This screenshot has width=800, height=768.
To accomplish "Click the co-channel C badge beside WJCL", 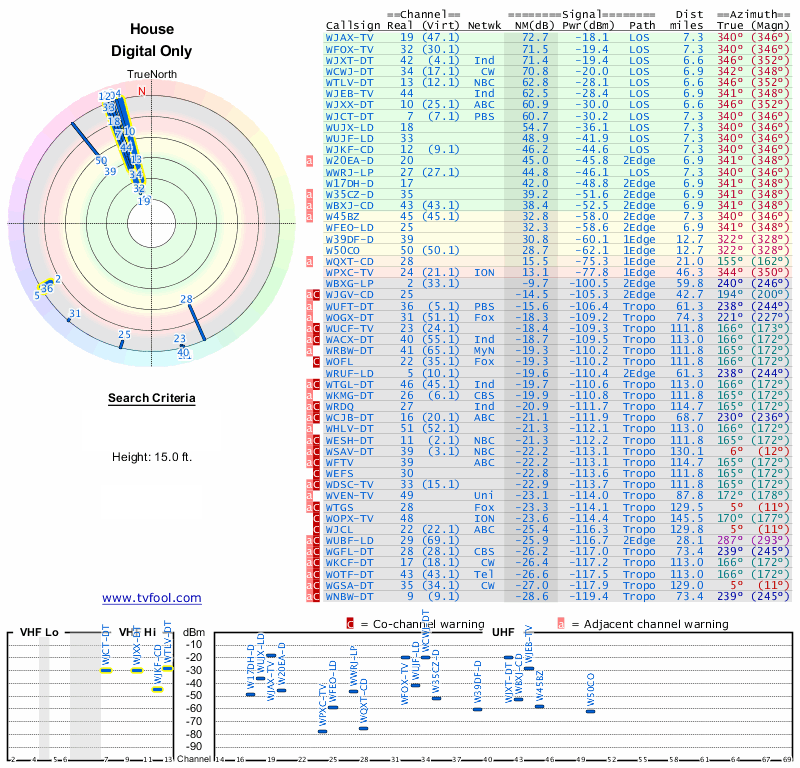I will [x=316, y=530].
